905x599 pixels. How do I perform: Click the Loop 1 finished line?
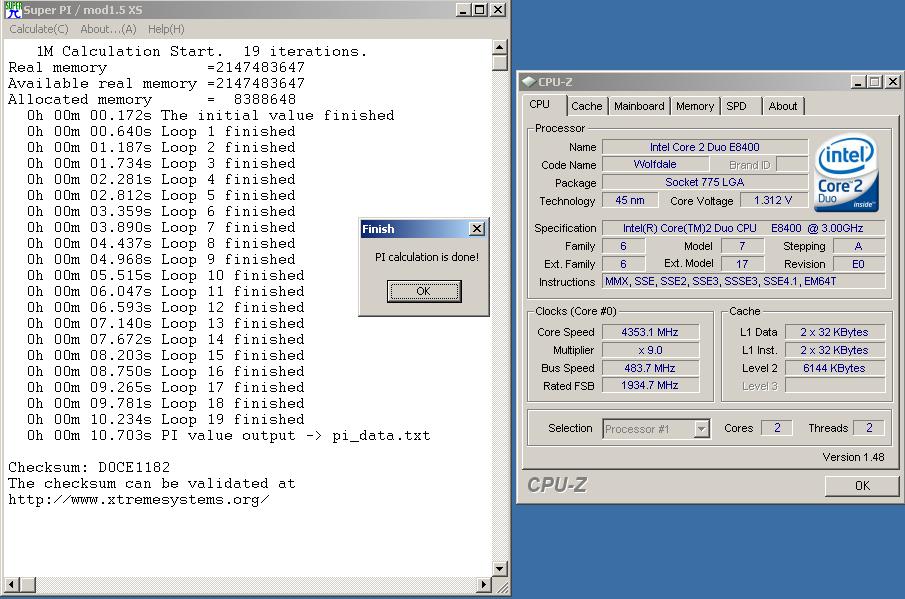point(161,132)
